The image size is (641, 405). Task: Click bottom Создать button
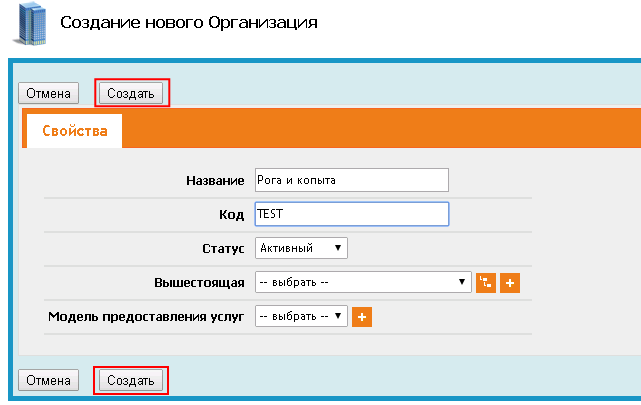pos(131,380)
